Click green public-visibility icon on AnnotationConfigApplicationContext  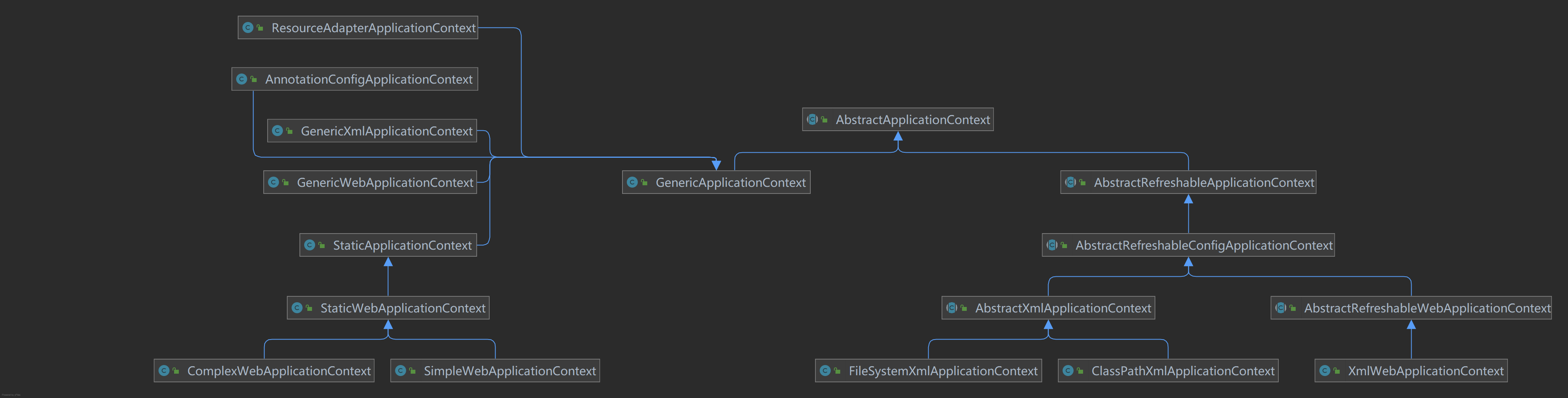[x=254, y=80]
